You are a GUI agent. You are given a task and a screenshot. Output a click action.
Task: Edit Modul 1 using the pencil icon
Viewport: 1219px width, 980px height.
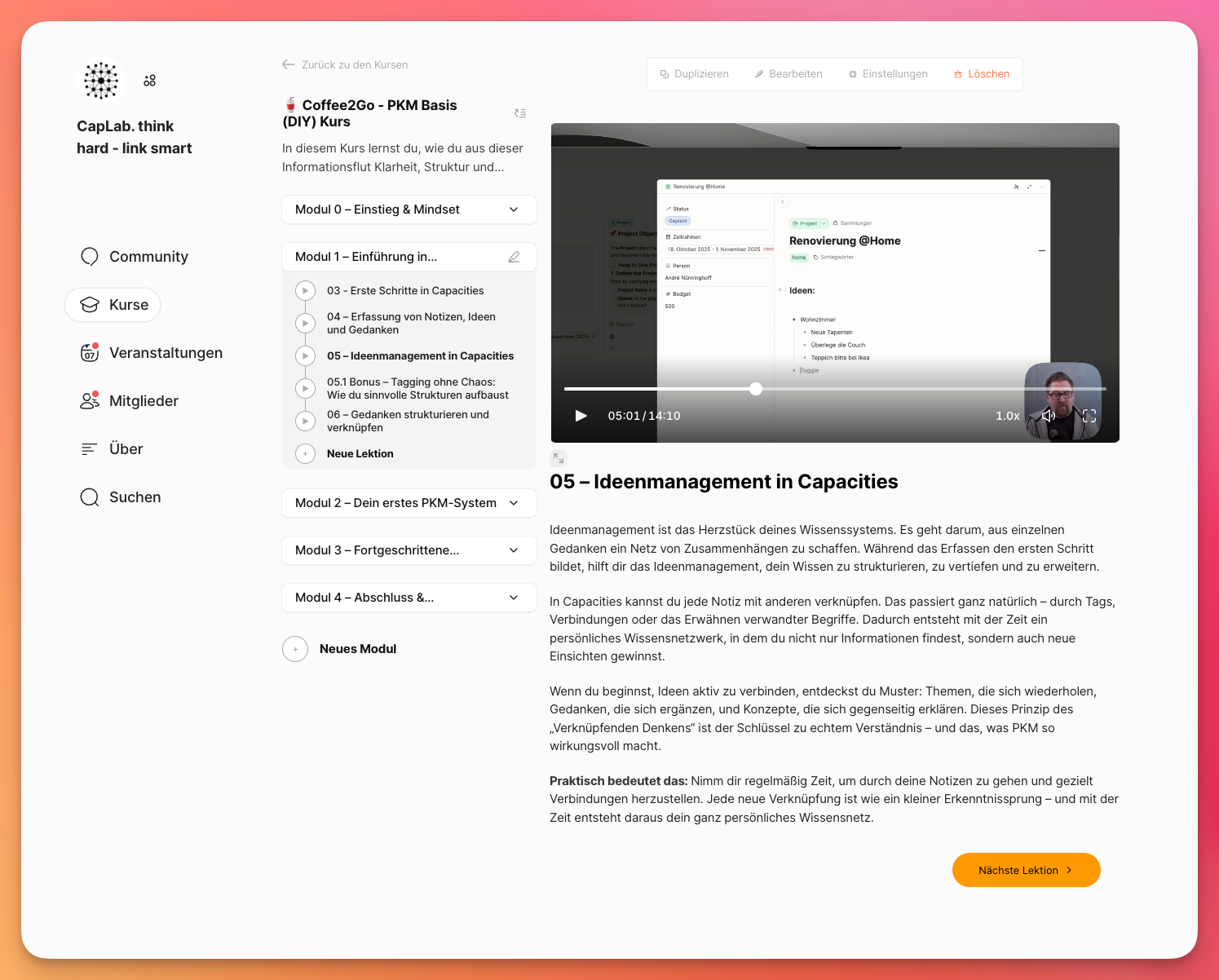tap(514, 257)
